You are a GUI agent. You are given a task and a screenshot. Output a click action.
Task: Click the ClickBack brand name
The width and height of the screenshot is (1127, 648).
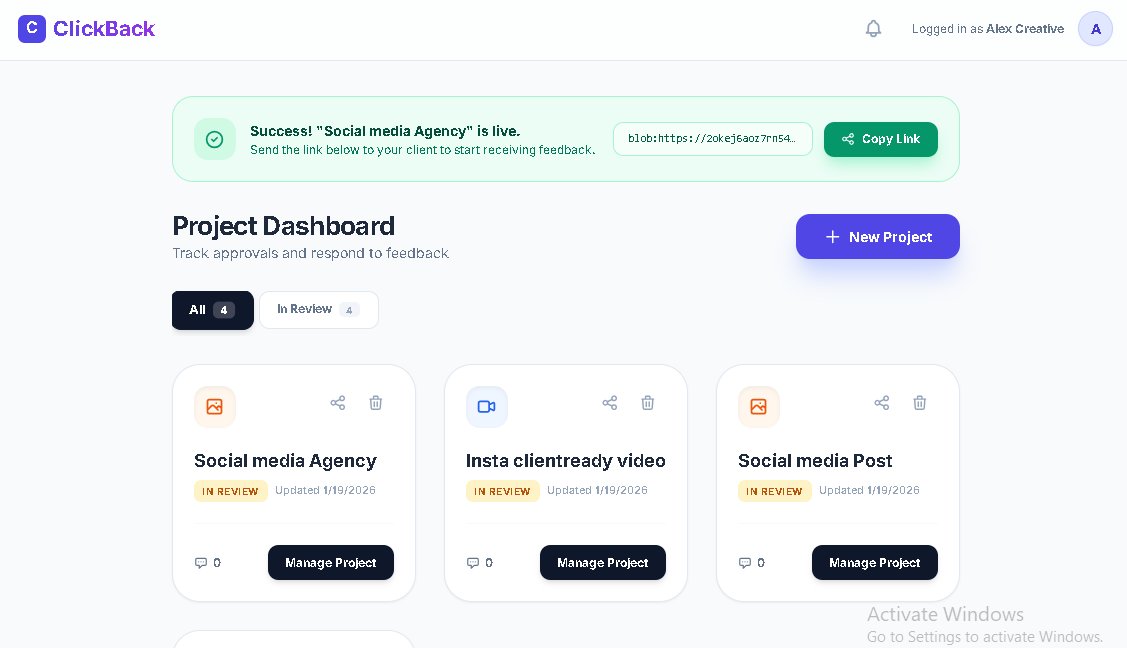(104, 29)
